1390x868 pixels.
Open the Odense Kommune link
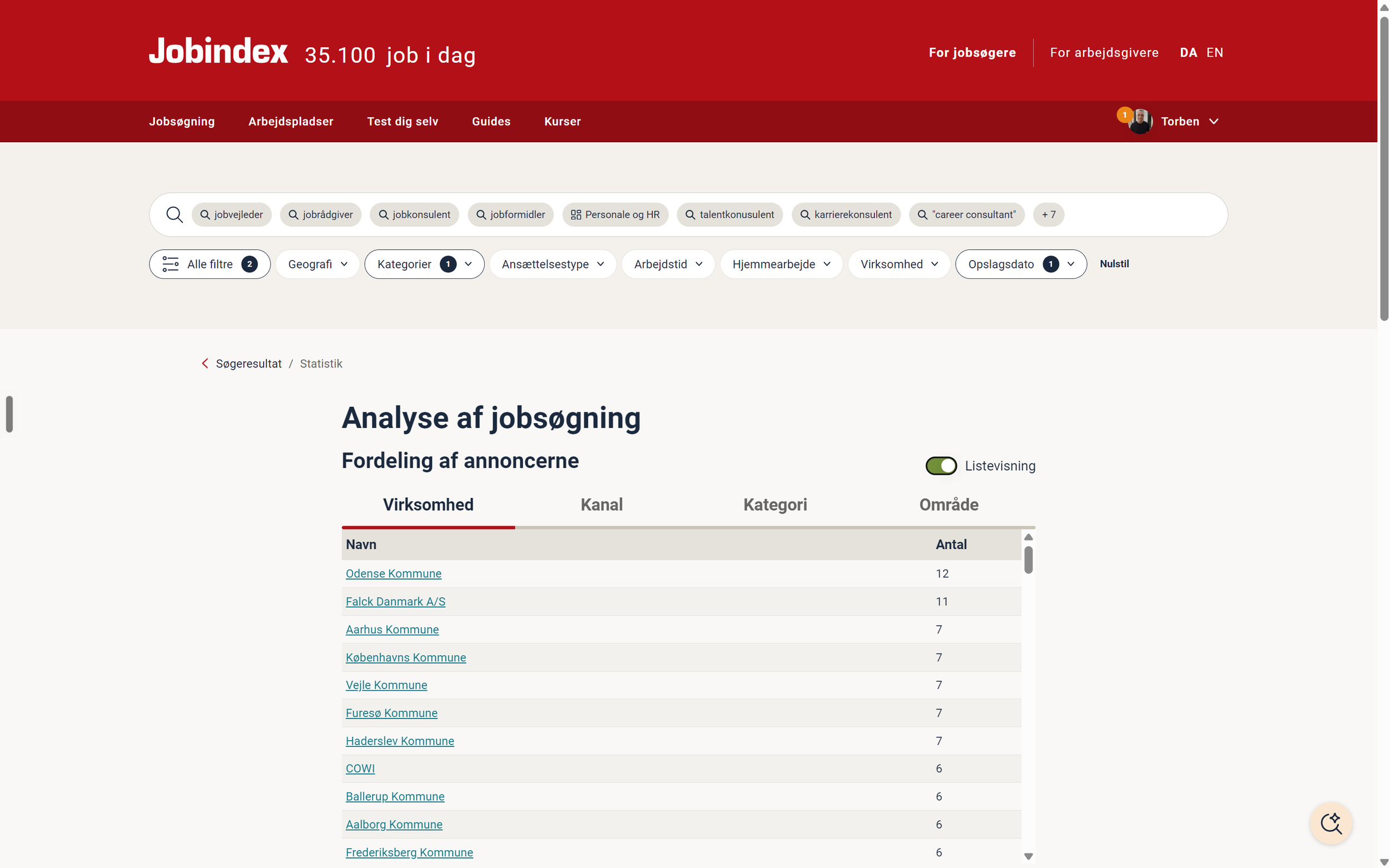[394, 573]
